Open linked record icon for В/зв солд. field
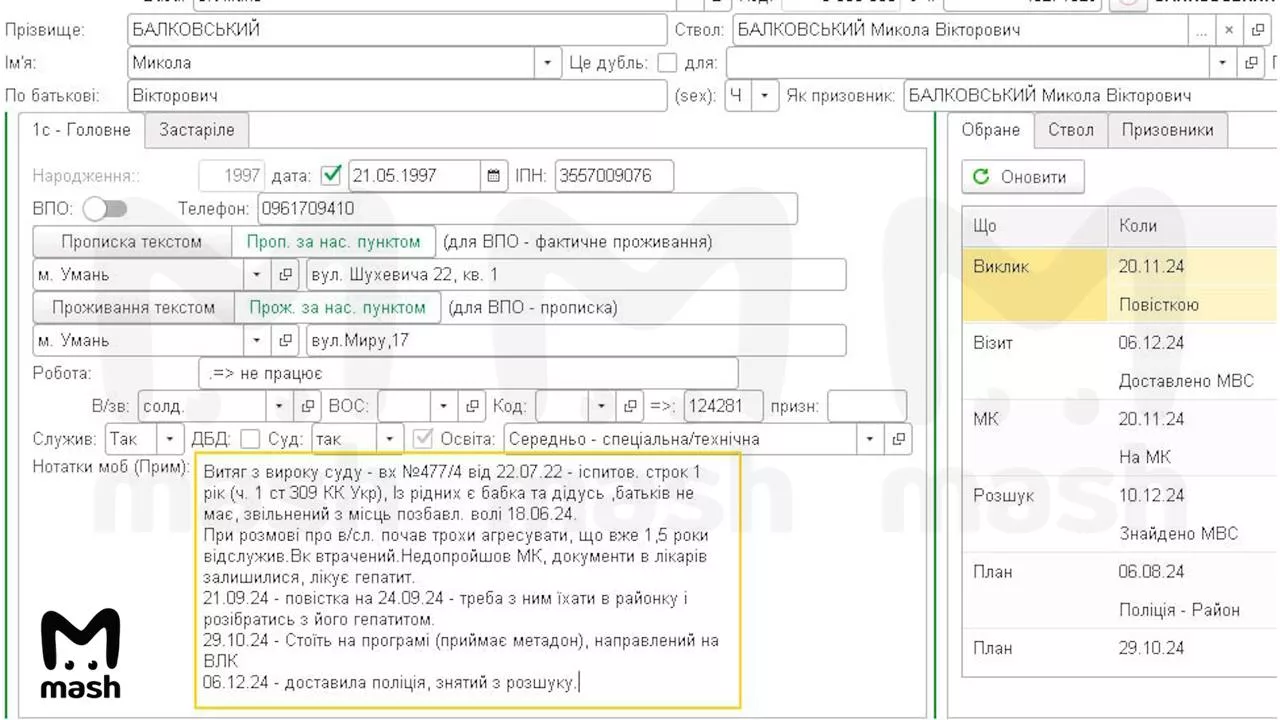Screen dimensions: 1280x720 click(306, 406)
